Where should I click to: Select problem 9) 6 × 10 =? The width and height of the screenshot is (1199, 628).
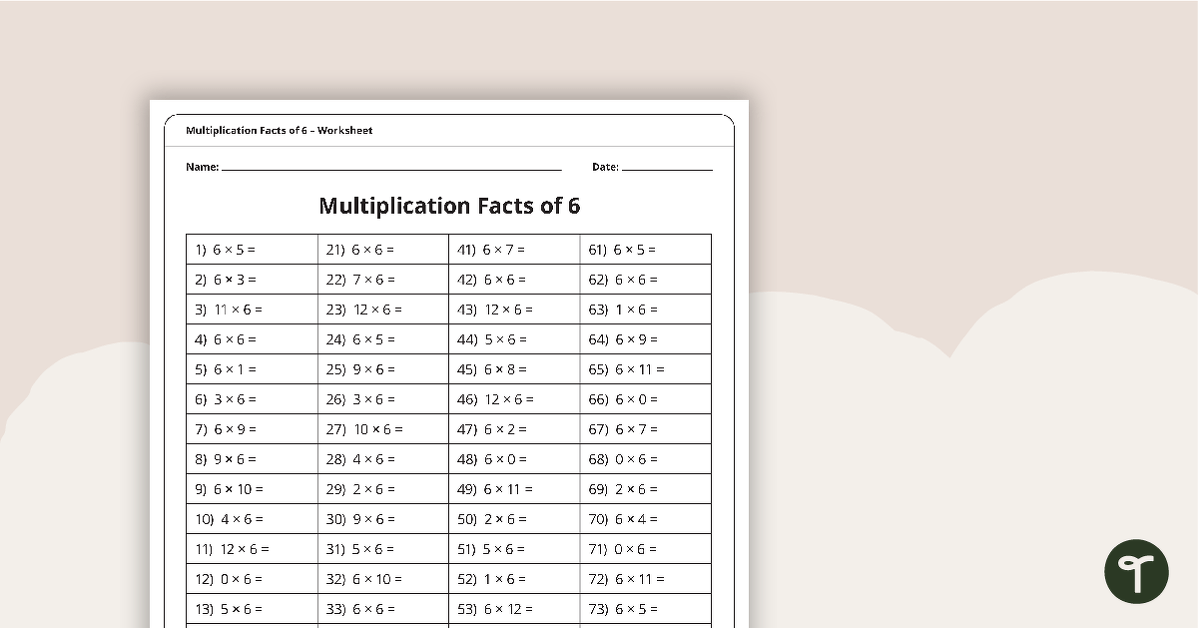click(229, 489)
